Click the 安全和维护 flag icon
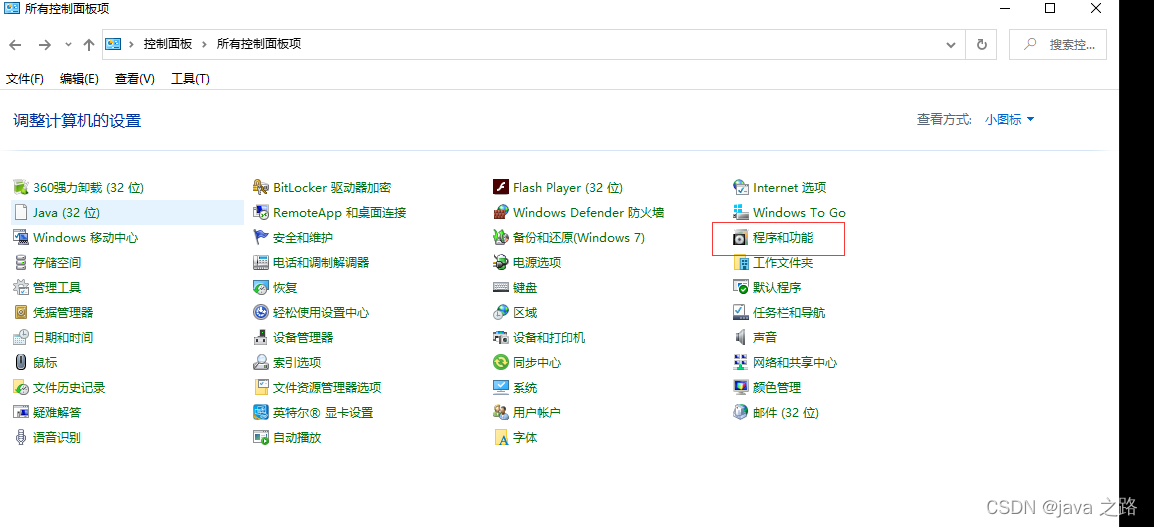 pyautogui.click(x=261, y=238)
